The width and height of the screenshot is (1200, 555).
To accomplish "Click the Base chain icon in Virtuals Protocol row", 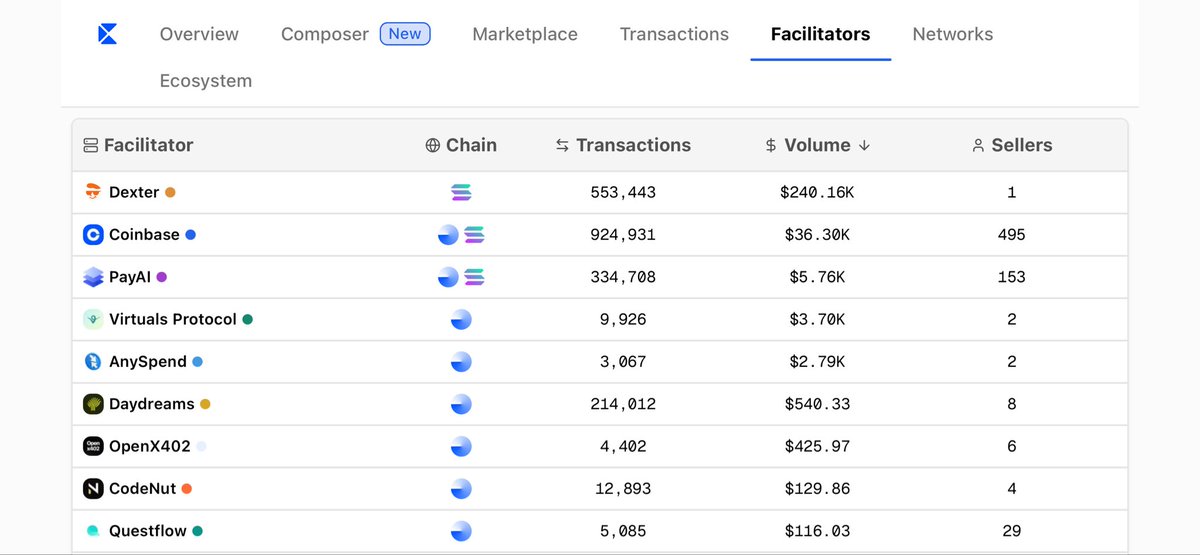I will click(x=461, y=319).
